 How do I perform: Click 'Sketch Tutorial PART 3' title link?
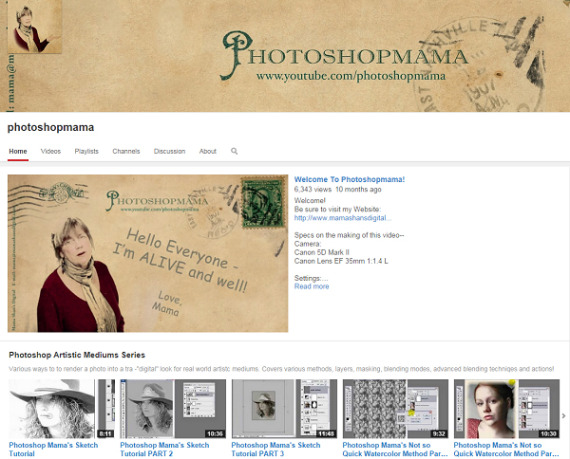[x=276, y=449]
